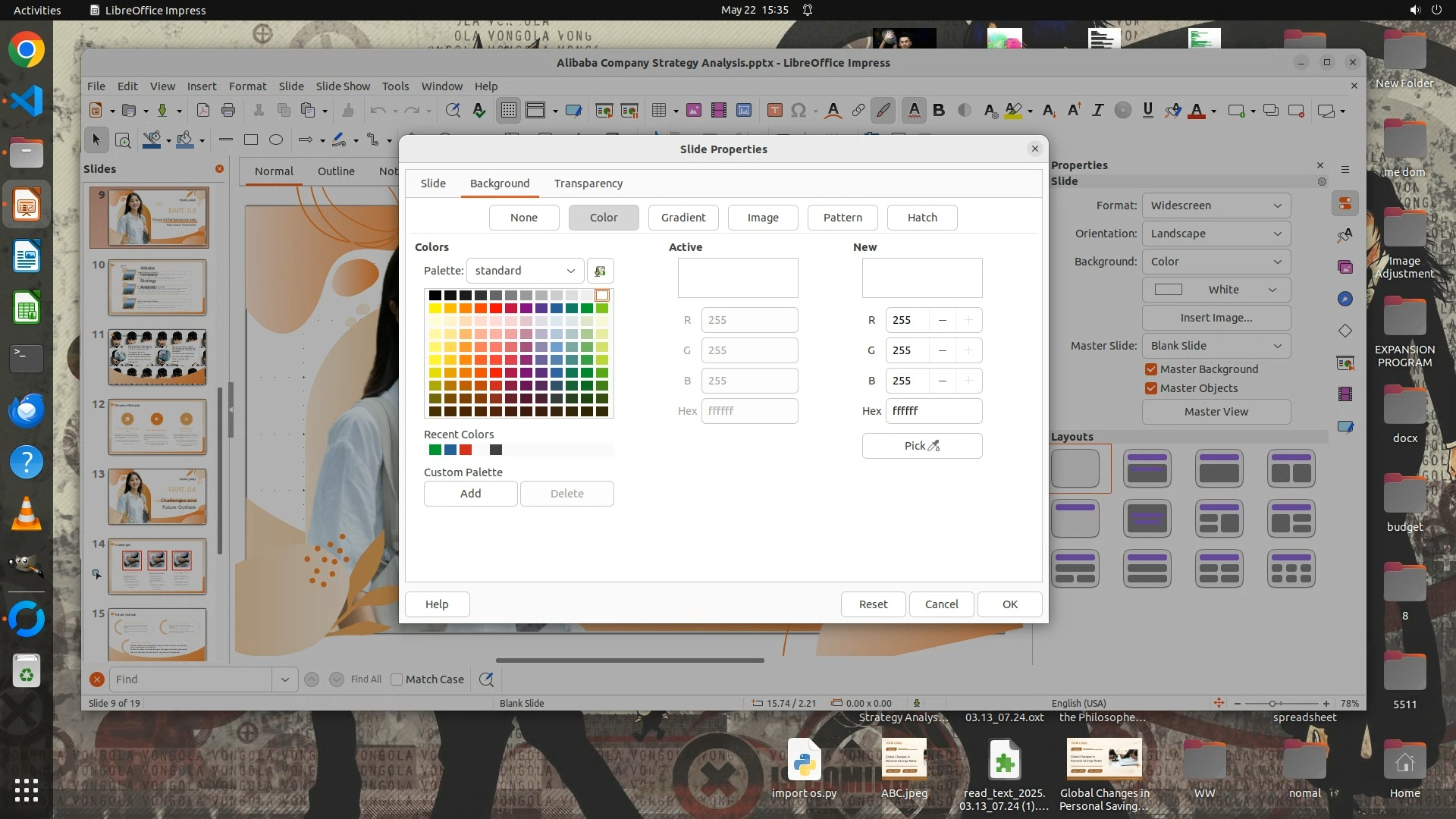This screenshot has width=1456, height=819.
Task: Expand the Master Slide dropdown
Action: [1216, 346]
